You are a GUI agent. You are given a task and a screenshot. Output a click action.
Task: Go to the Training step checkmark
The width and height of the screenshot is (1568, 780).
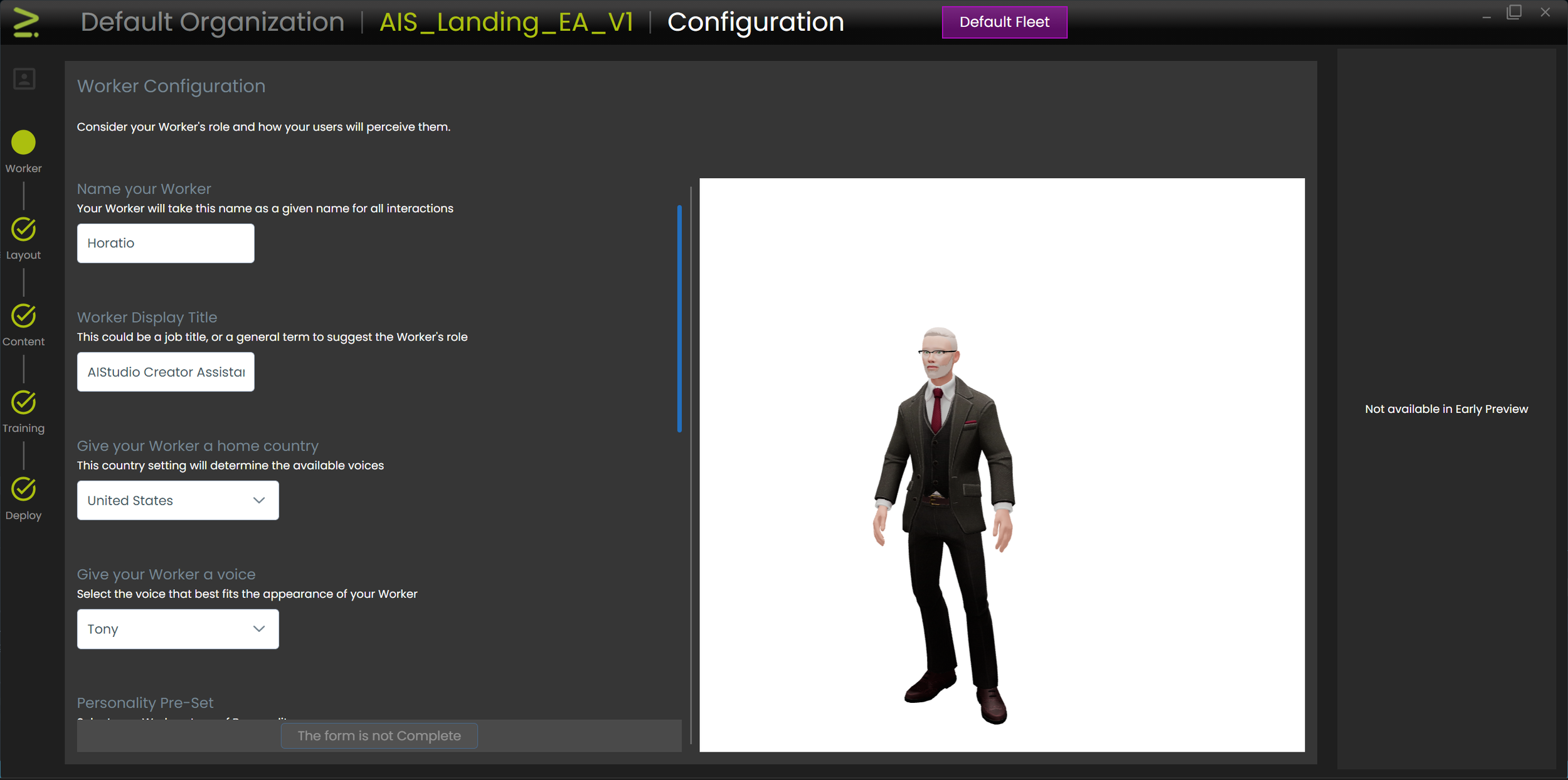tap(23, 403)
